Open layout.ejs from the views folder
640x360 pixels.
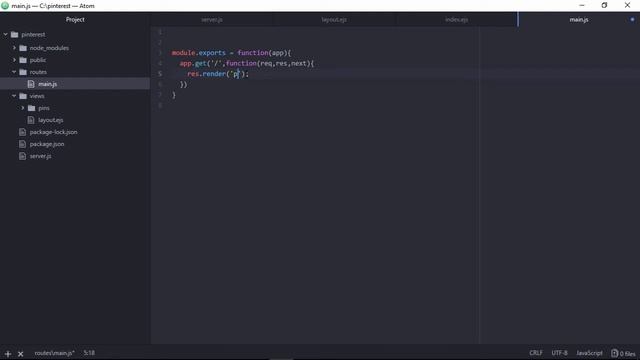tap(51, 120)
